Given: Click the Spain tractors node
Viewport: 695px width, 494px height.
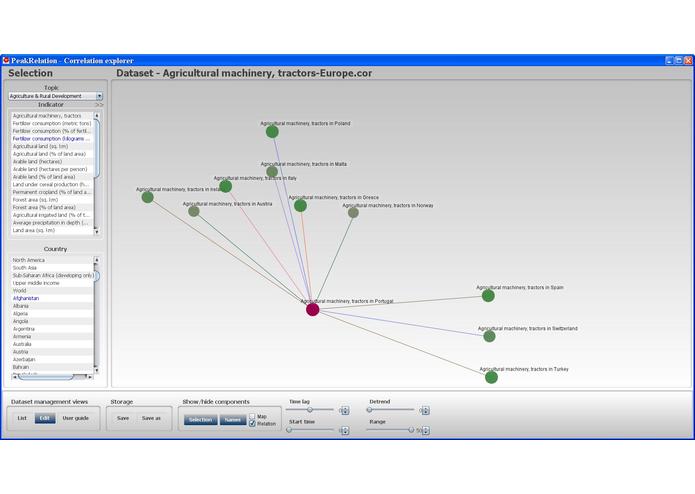Looking at the screenshot, I should (x=488, y=296).
